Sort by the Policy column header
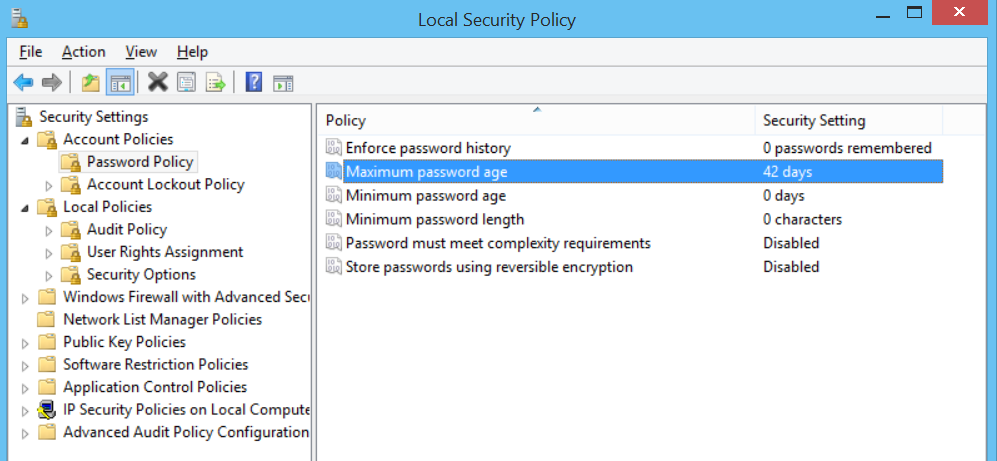Image resolution: width=997 pixels, height=461 pixels. [x=536, y=120]
